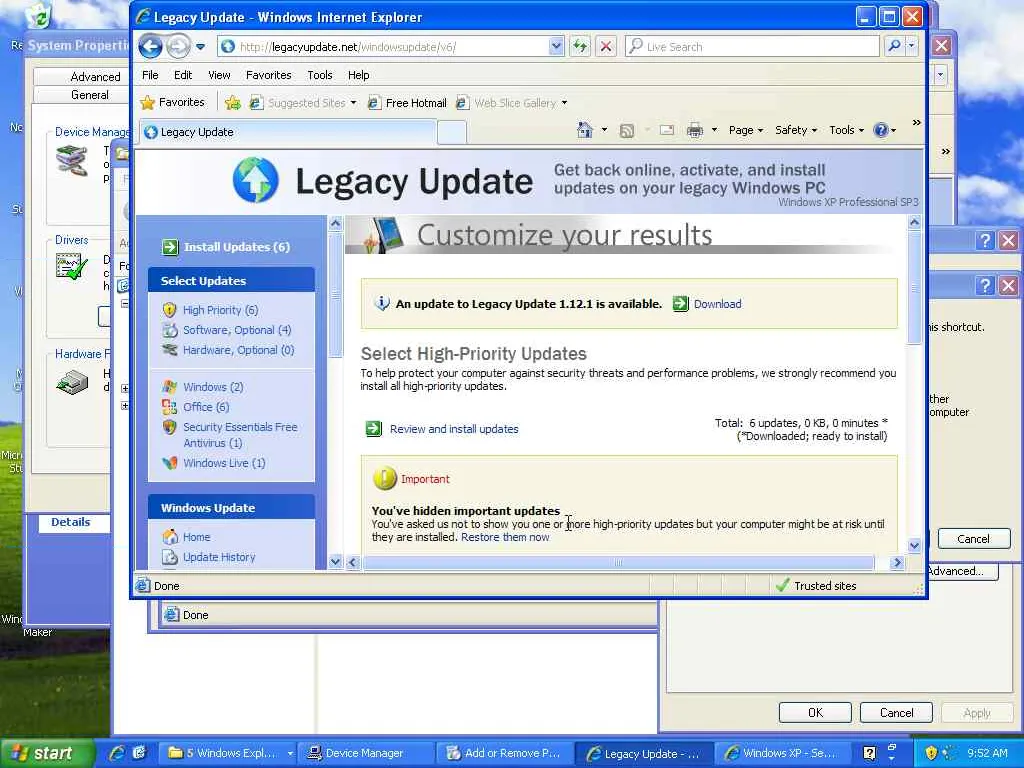Screen dimensions: 1024x768
Task: Open the IE Help question mark icon
Action: (881, 130)
